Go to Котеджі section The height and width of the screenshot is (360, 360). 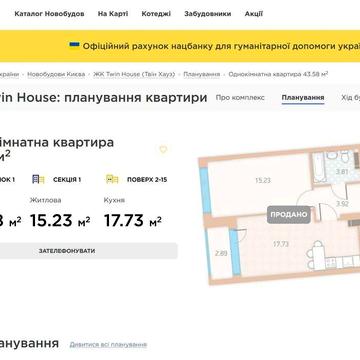pos(156,14)
